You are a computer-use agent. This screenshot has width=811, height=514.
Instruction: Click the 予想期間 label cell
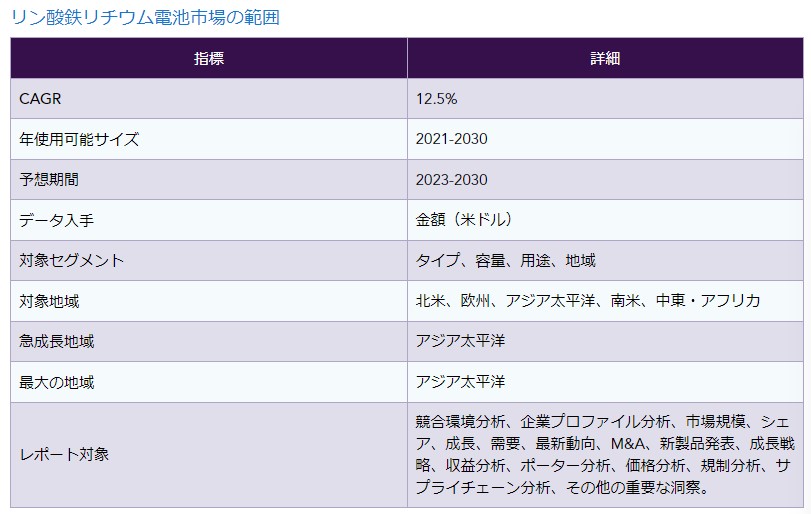coord(49,180)
